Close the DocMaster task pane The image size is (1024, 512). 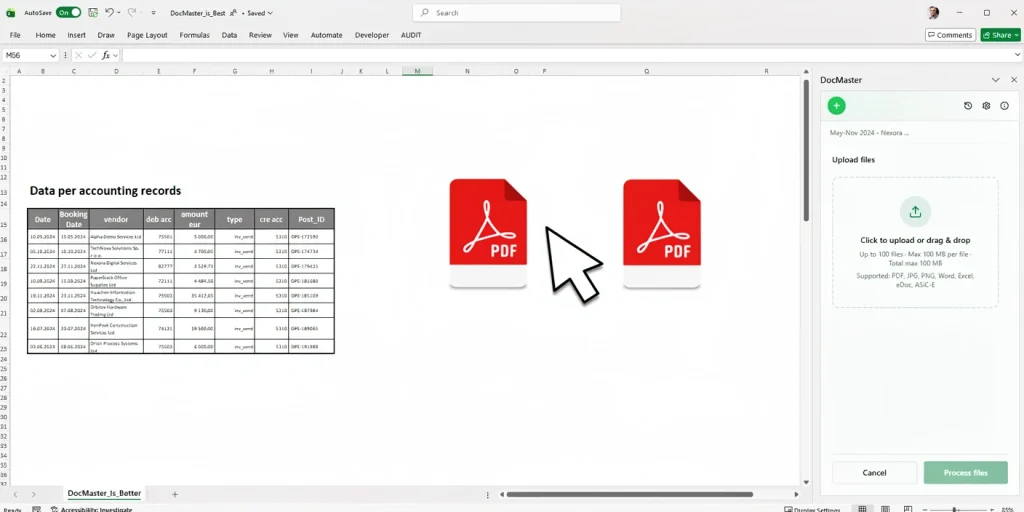[x=1014, y=80]
